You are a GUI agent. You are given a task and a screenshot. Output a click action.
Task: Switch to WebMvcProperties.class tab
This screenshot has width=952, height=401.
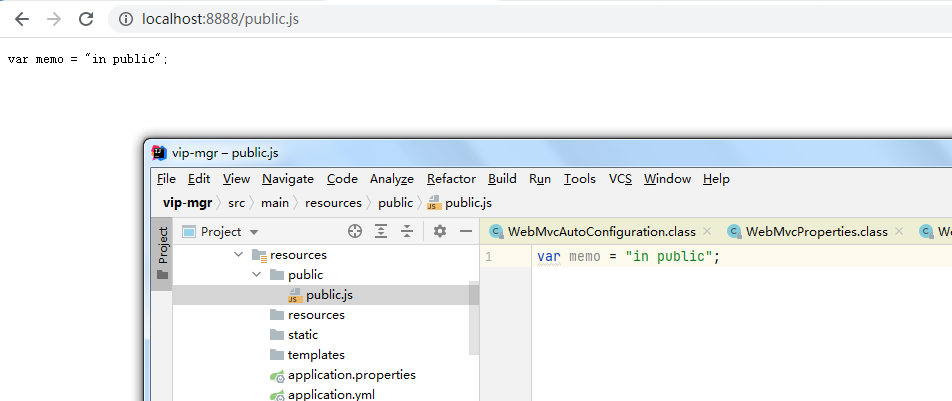tap(817, 231)
